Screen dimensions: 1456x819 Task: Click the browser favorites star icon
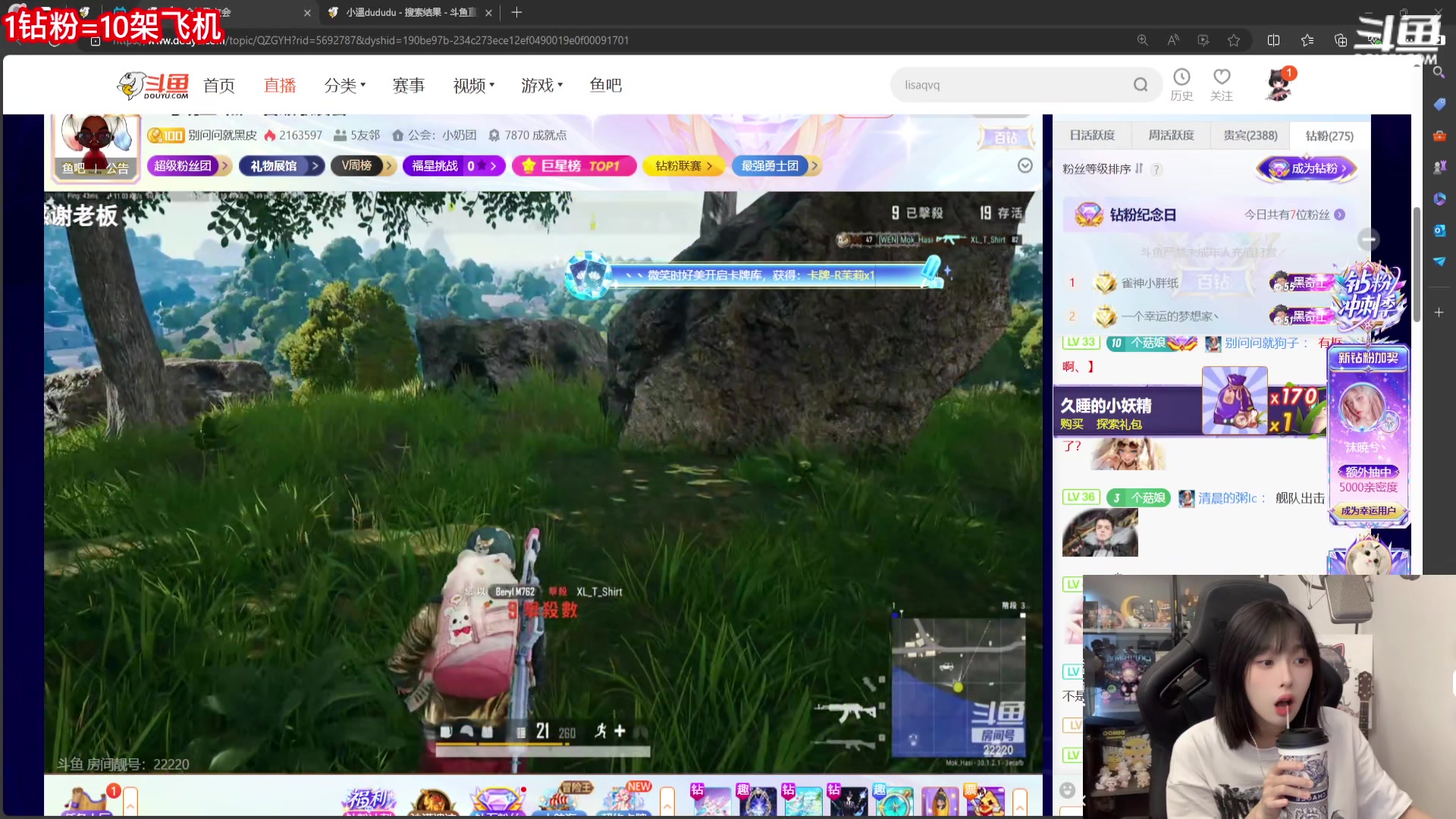(1234, 40)
